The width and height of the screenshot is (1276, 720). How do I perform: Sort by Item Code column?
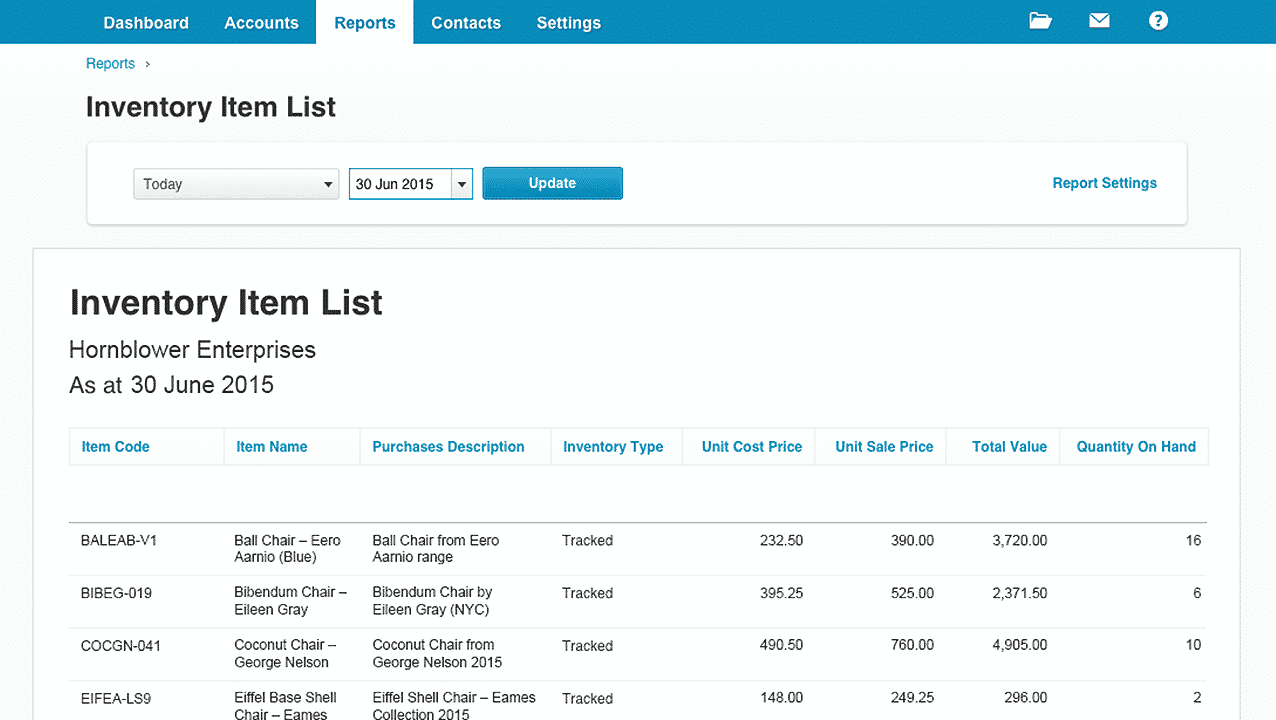115,447
